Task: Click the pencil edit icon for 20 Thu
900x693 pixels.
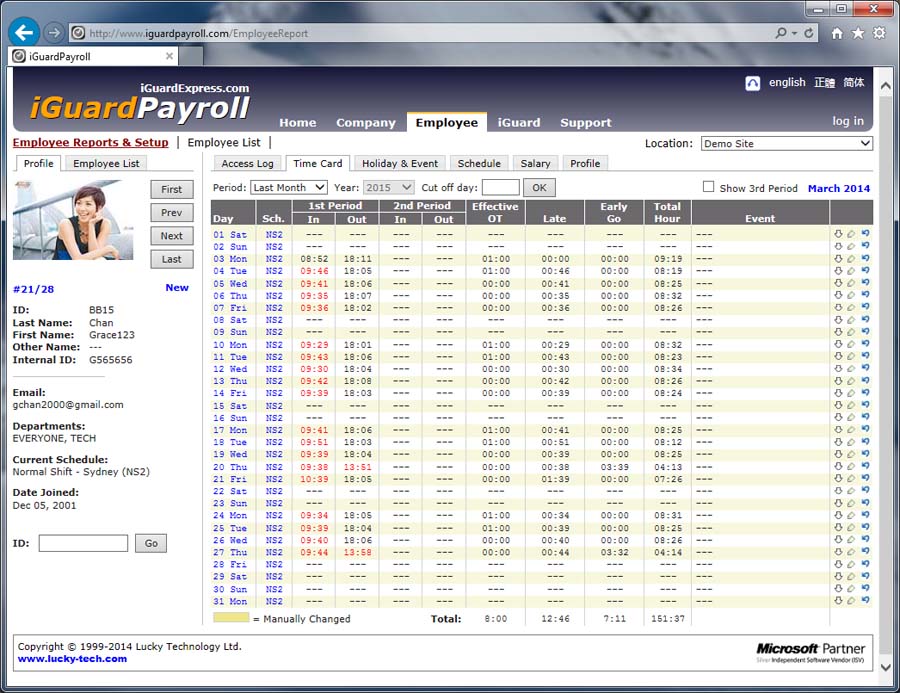Action: click(851, 467)
